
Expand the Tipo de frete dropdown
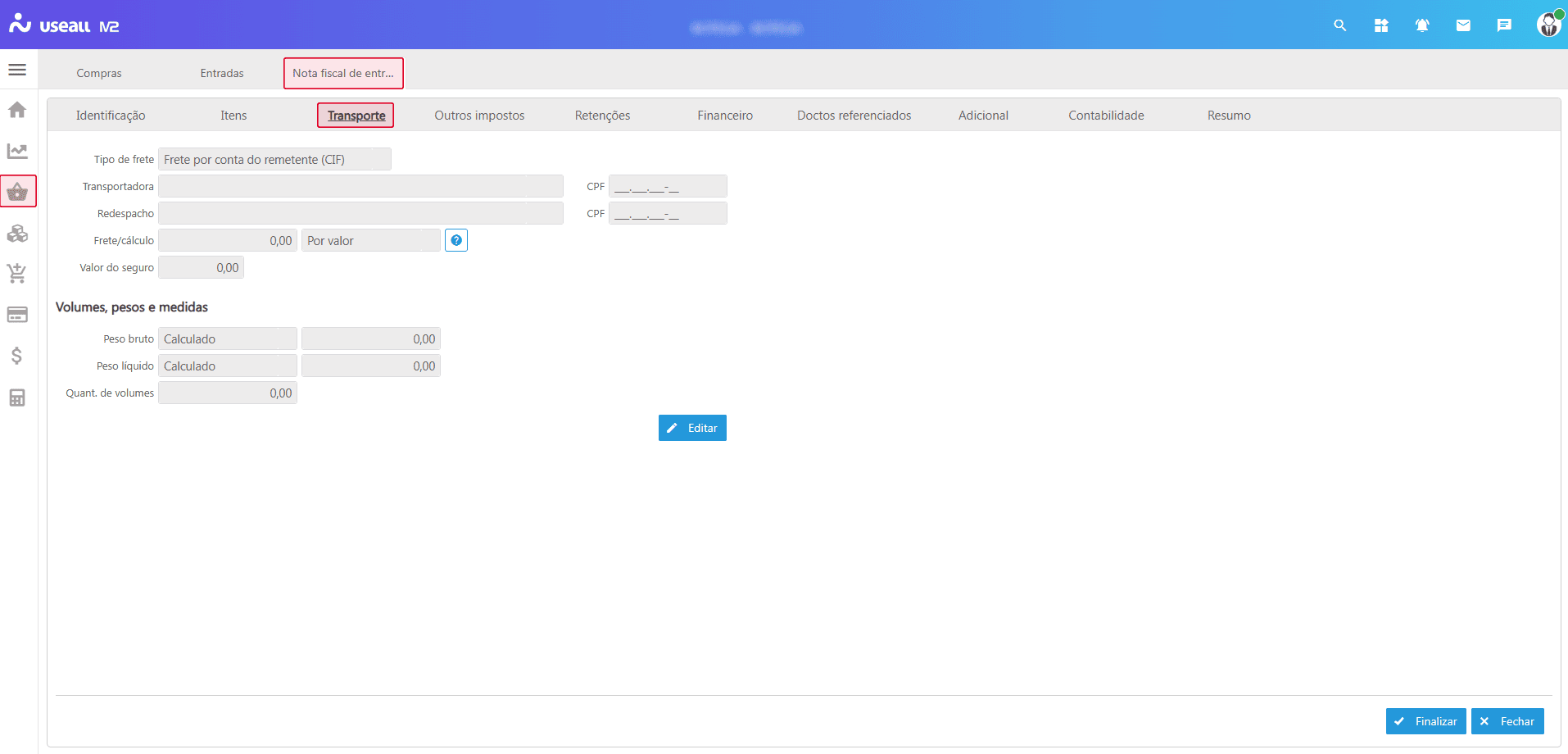point(274,159)
